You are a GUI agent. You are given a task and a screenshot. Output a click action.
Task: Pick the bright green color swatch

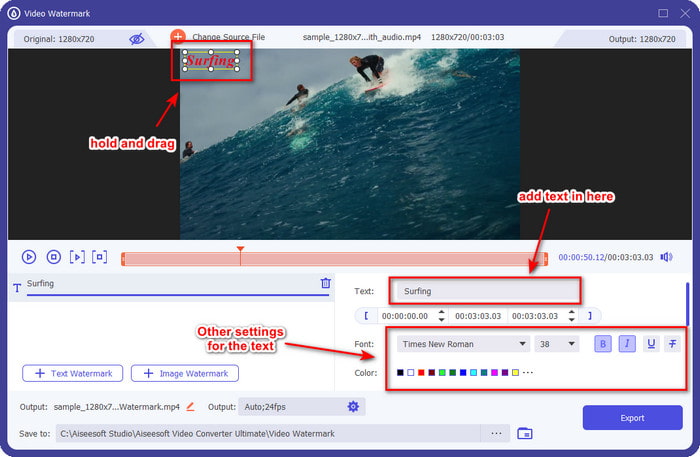(x=442, y=372)
